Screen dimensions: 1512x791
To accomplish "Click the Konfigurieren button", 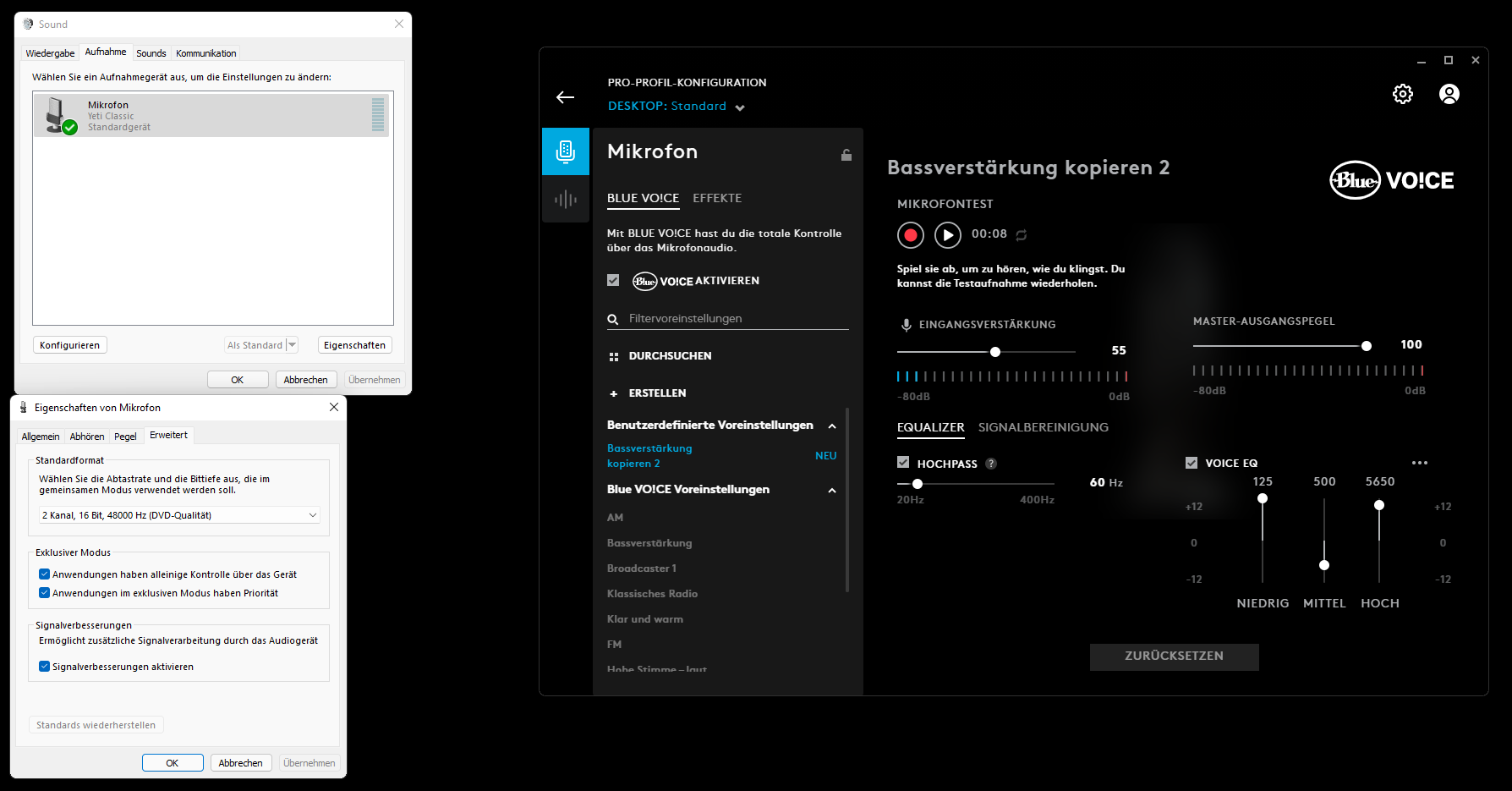I will tap(70, 345).
